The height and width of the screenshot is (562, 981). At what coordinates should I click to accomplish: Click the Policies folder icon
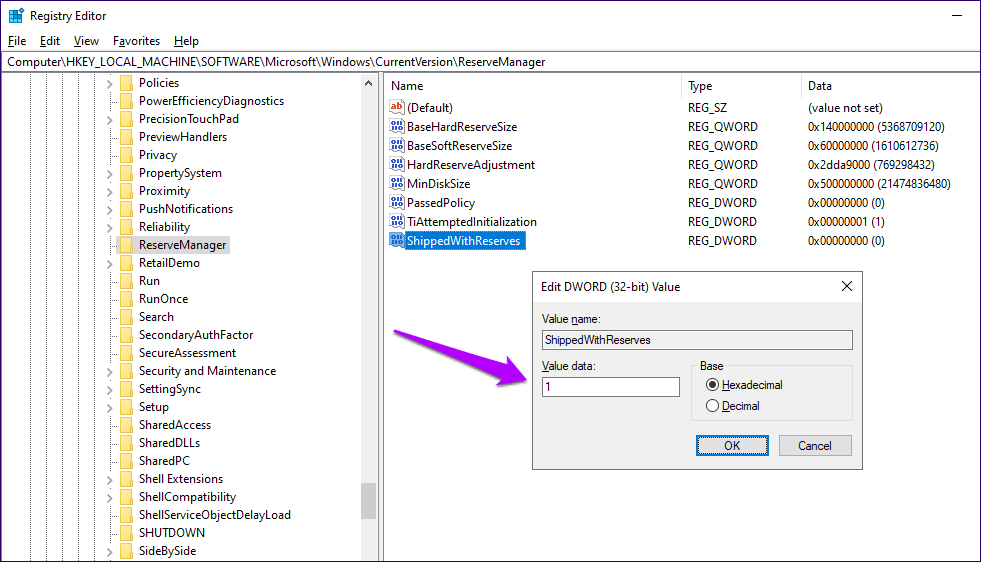click(126, 83)
